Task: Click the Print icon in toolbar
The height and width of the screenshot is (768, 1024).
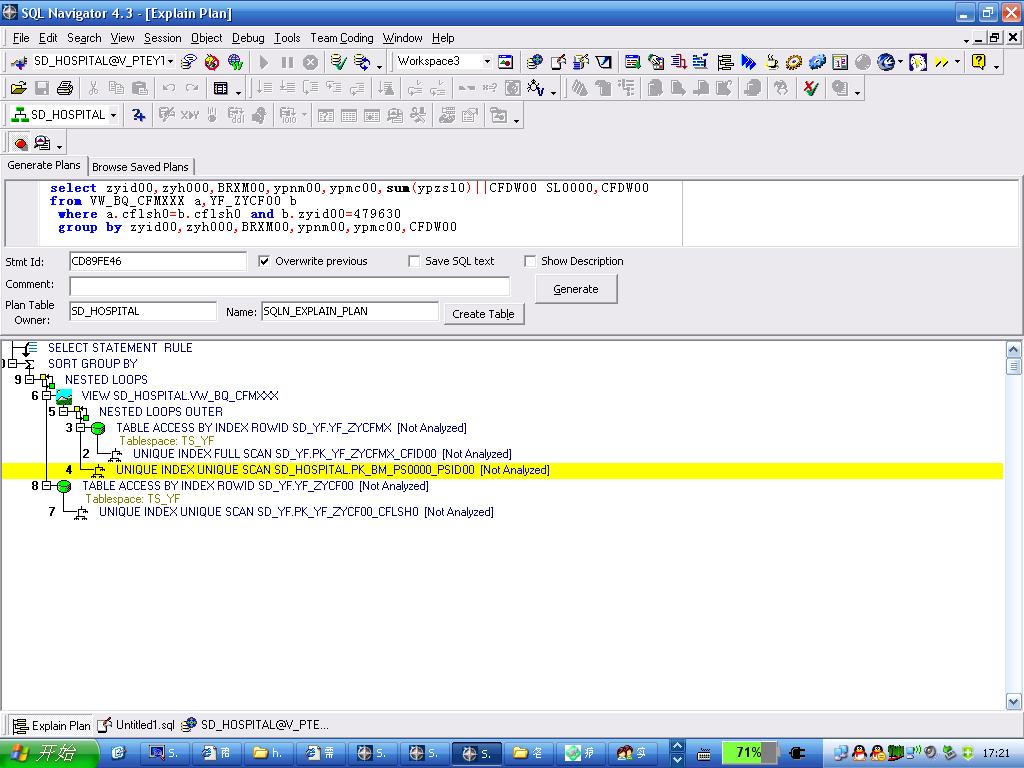Action: tap(65, 88)
